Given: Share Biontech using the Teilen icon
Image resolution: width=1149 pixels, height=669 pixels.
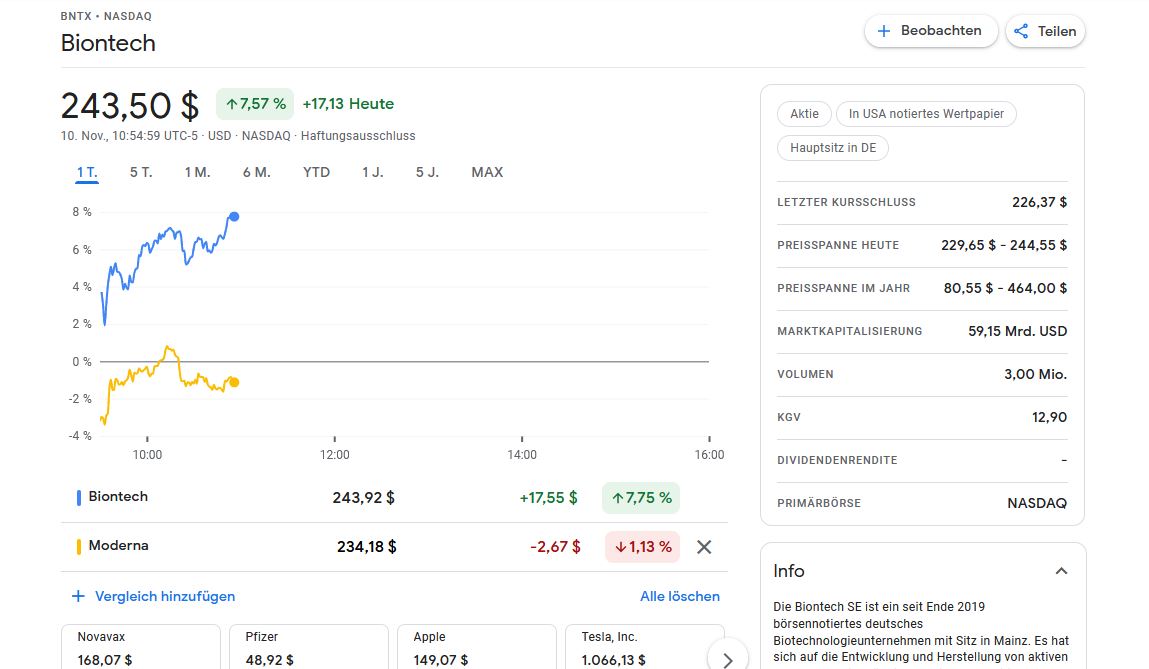Looking at the screenshot, I should 1020,31.
